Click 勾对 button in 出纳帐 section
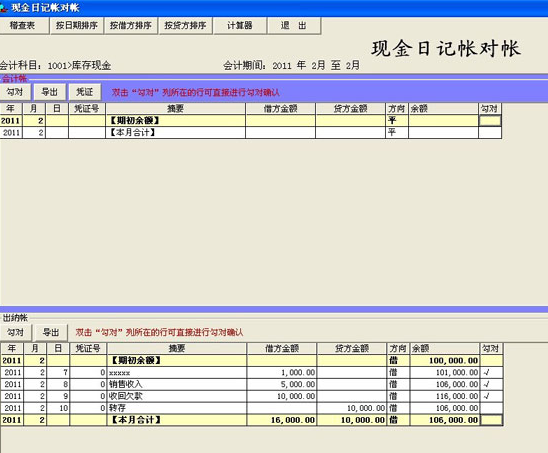The image size is (548, 453). (x=16, y=332)
